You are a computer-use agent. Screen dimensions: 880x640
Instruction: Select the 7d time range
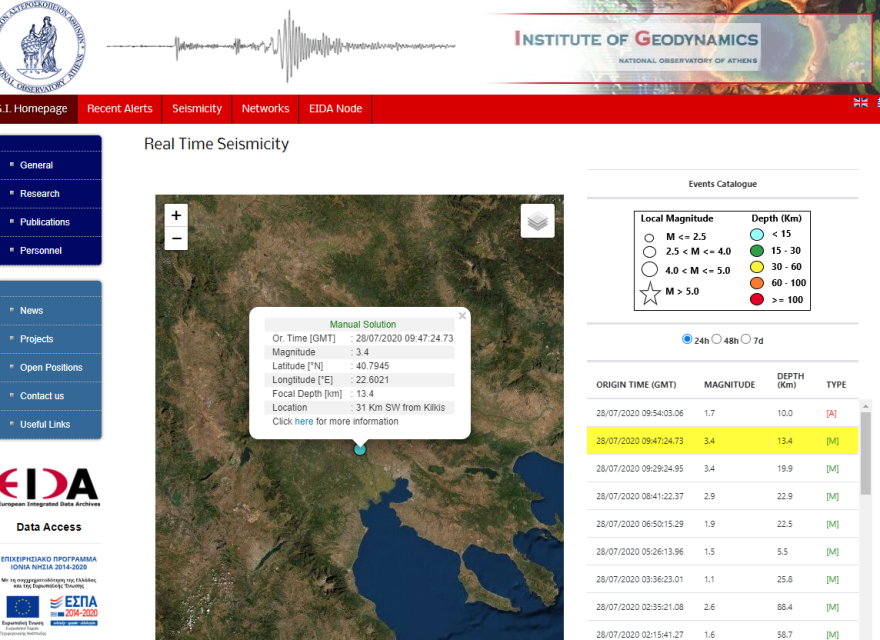744,339
